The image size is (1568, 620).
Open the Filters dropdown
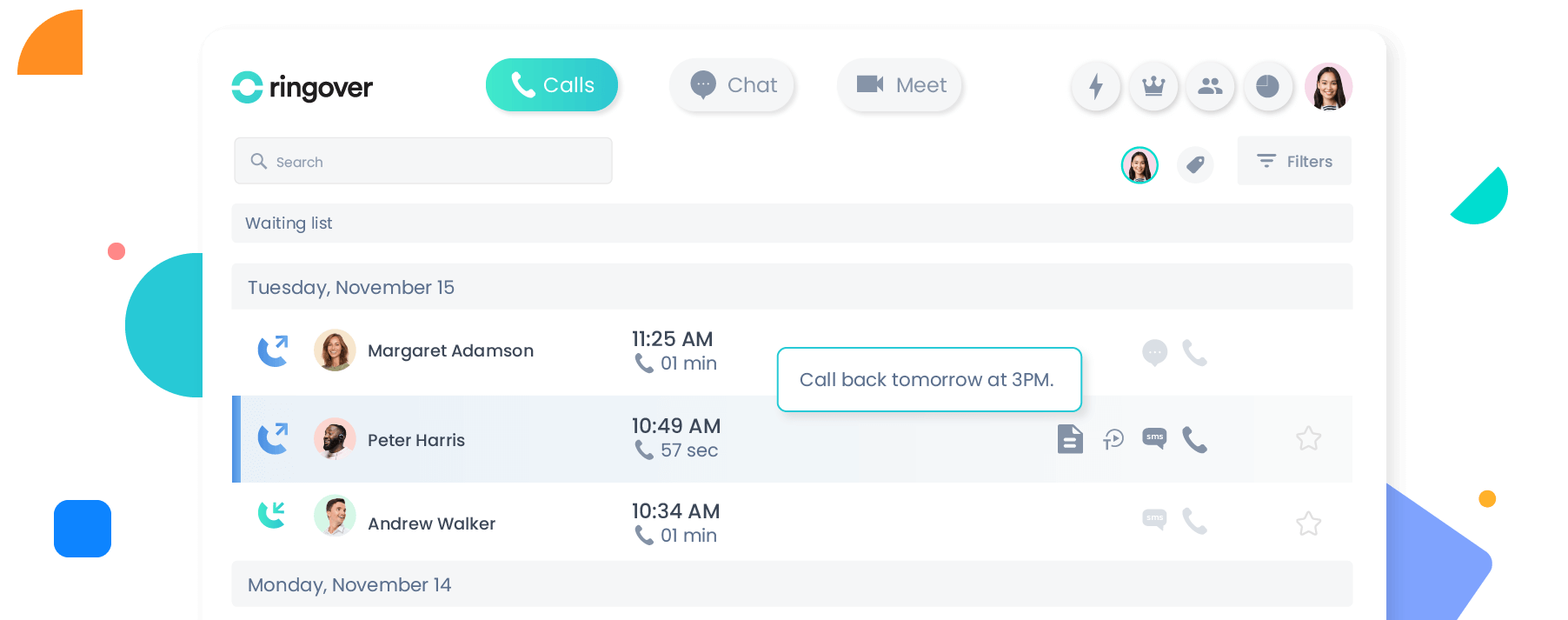click(1294, 161)
